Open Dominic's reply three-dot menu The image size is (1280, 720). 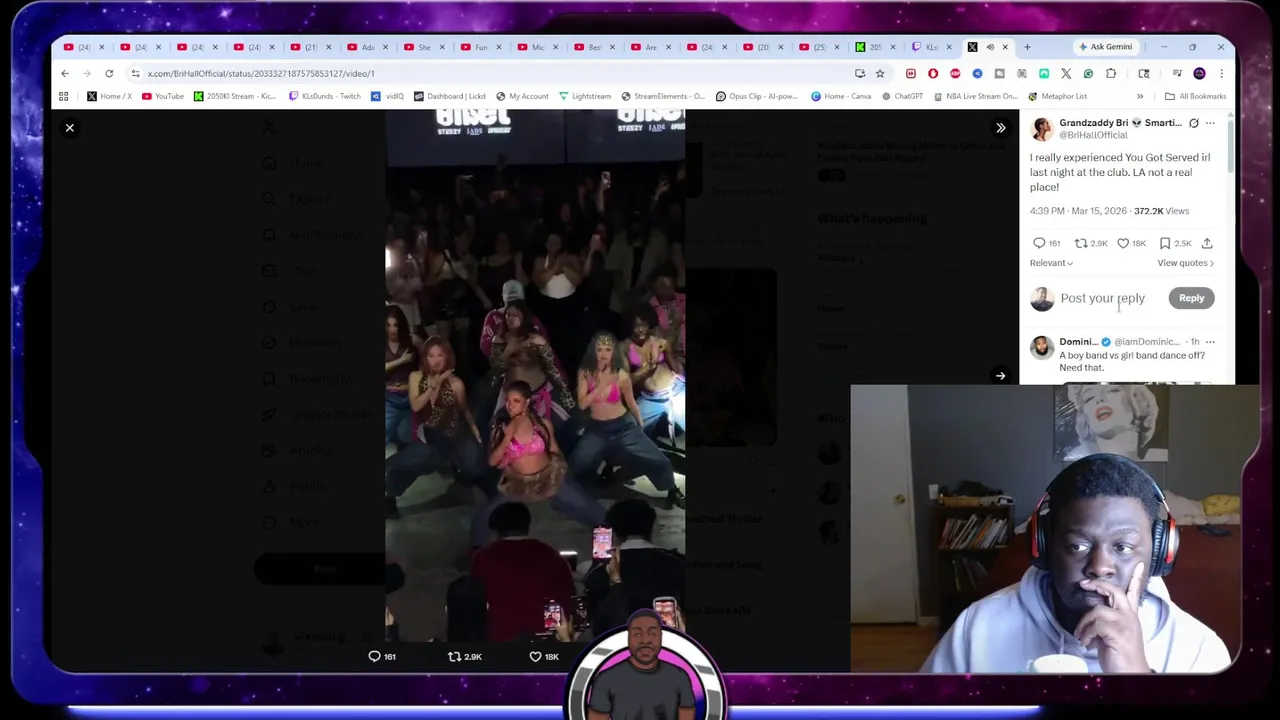[1210, 342]
